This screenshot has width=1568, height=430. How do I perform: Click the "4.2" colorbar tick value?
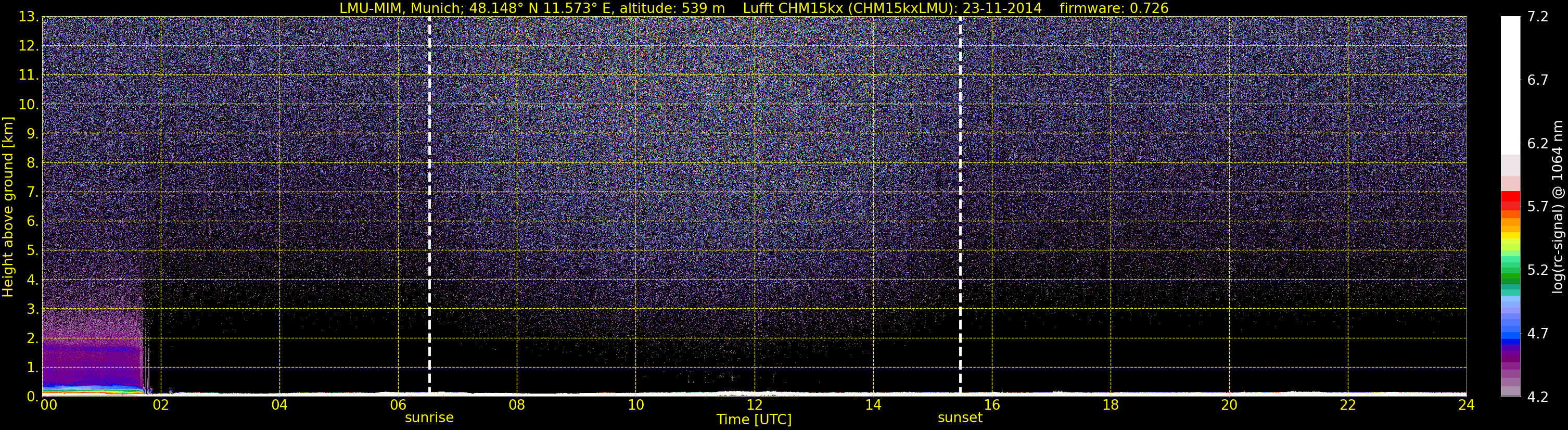tap(1538, 397)
